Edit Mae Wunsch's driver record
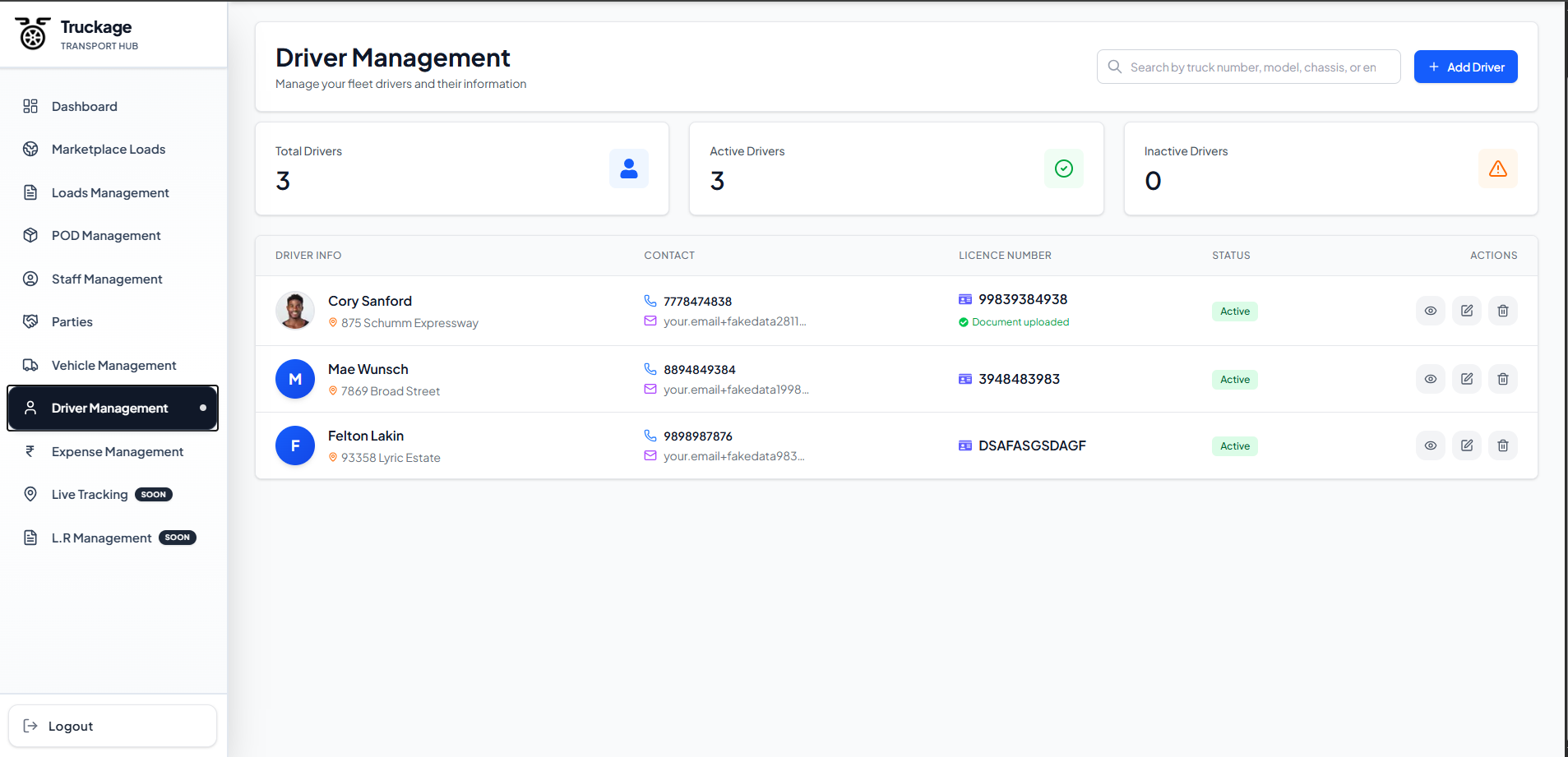The height and width of the screenshot is (757, 1568). pyautogui.click(x=1466, y=379)
